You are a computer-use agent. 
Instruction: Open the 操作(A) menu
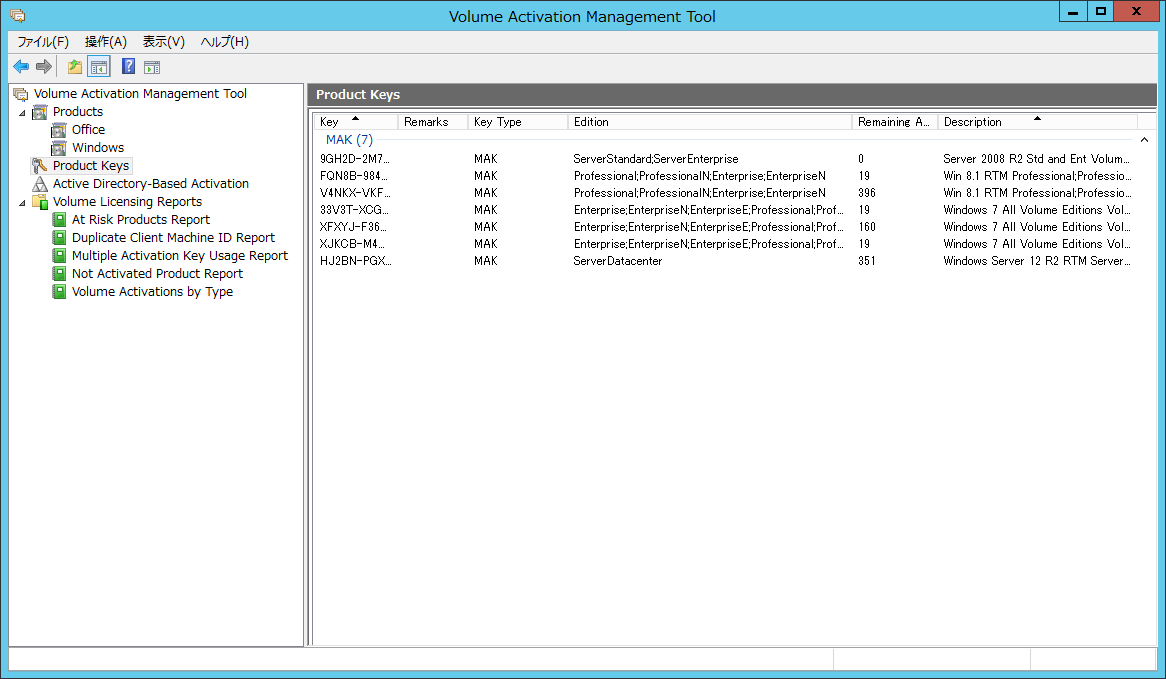point(106,42)
